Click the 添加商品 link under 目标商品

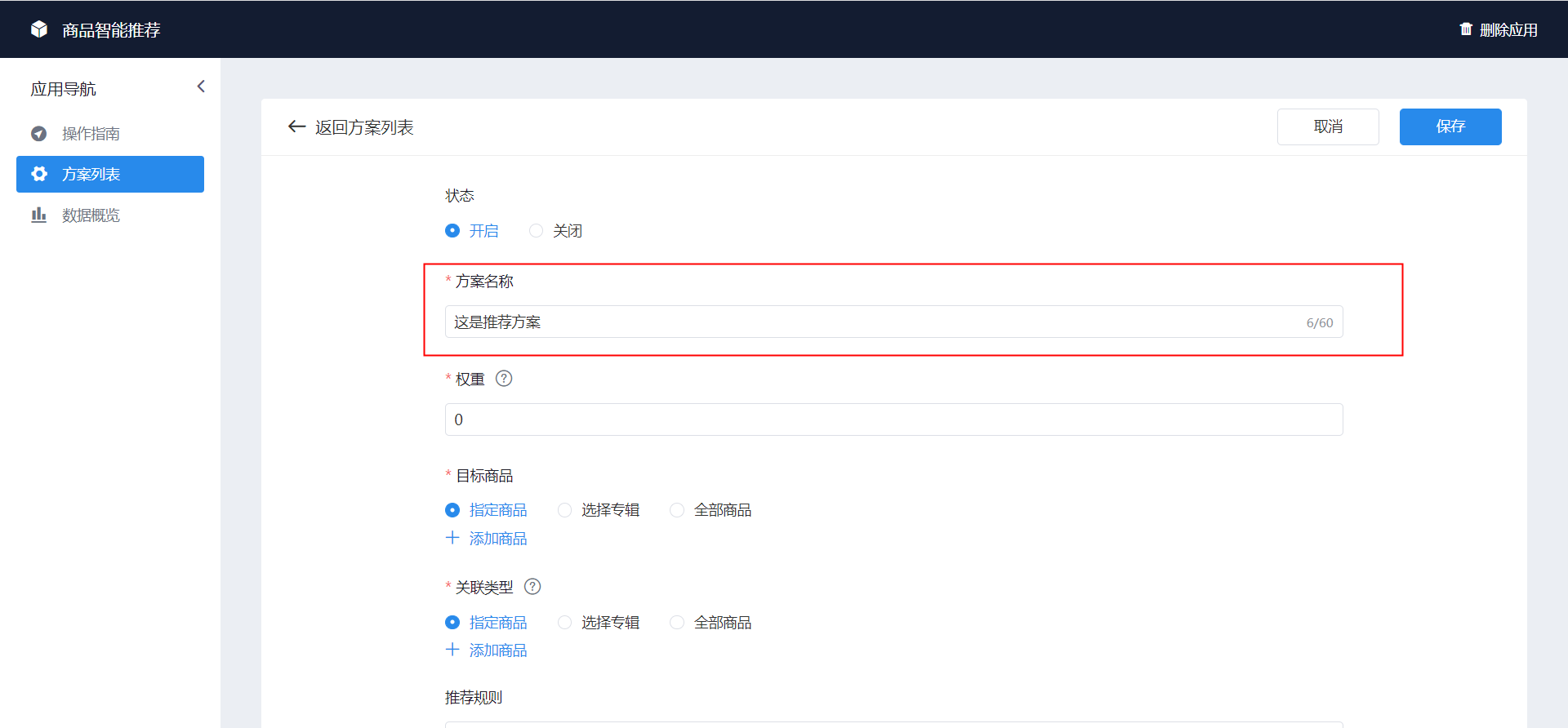coord(498,539)
